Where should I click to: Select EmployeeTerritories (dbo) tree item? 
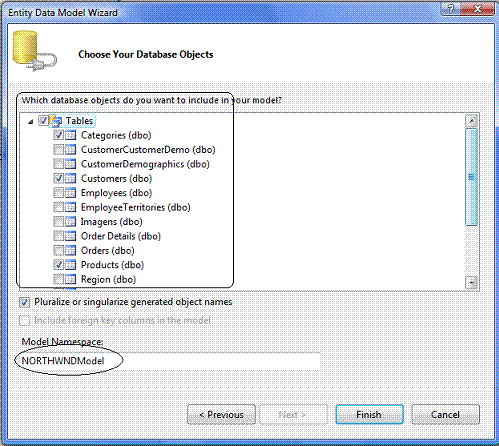click(136, 207)
